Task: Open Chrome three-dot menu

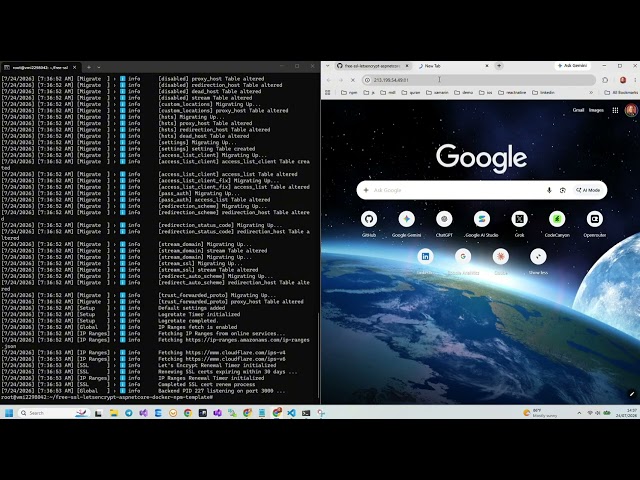Action: [635, 80]
